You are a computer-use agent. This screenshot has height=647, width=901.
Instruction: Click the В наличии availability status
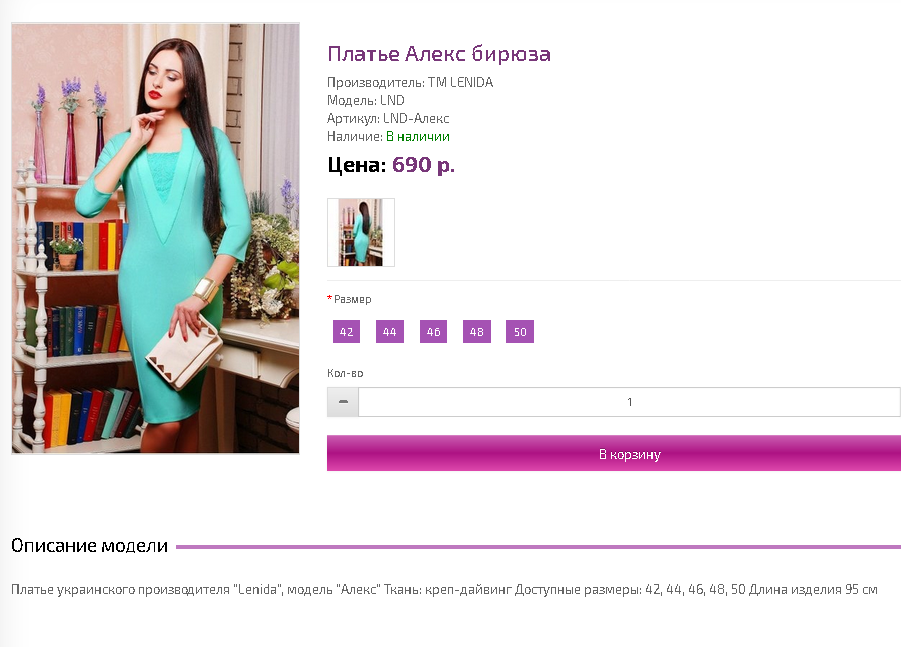click(x=418, y=136)
